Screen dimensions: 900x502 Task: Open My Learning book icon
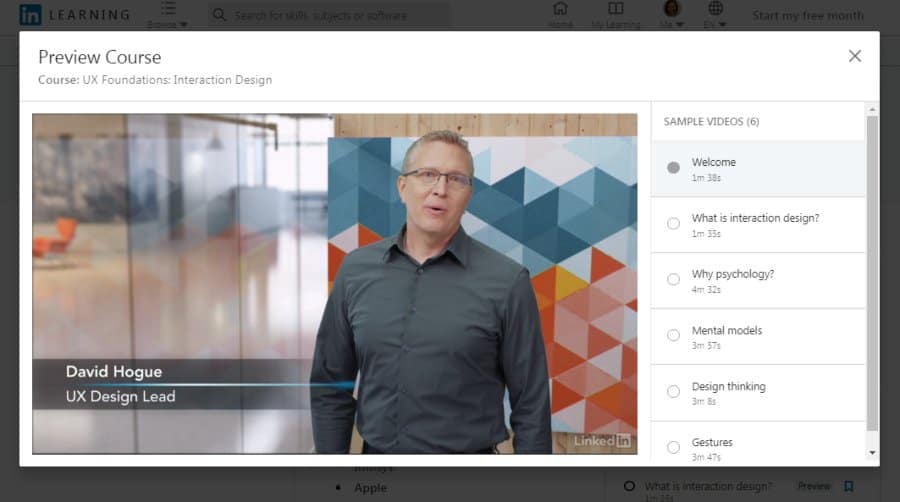point(615,8)
